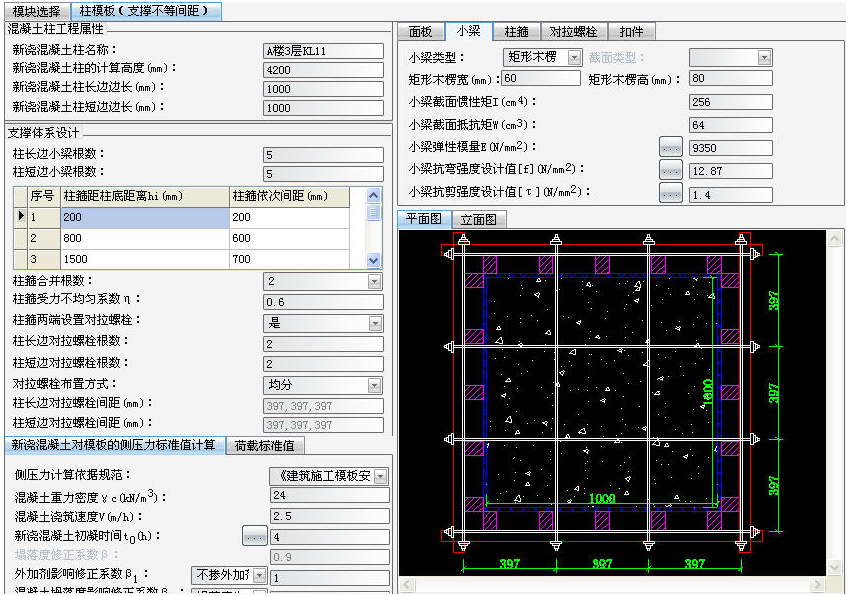Click the 矩形木楞宽 input field

pos(540,79)
